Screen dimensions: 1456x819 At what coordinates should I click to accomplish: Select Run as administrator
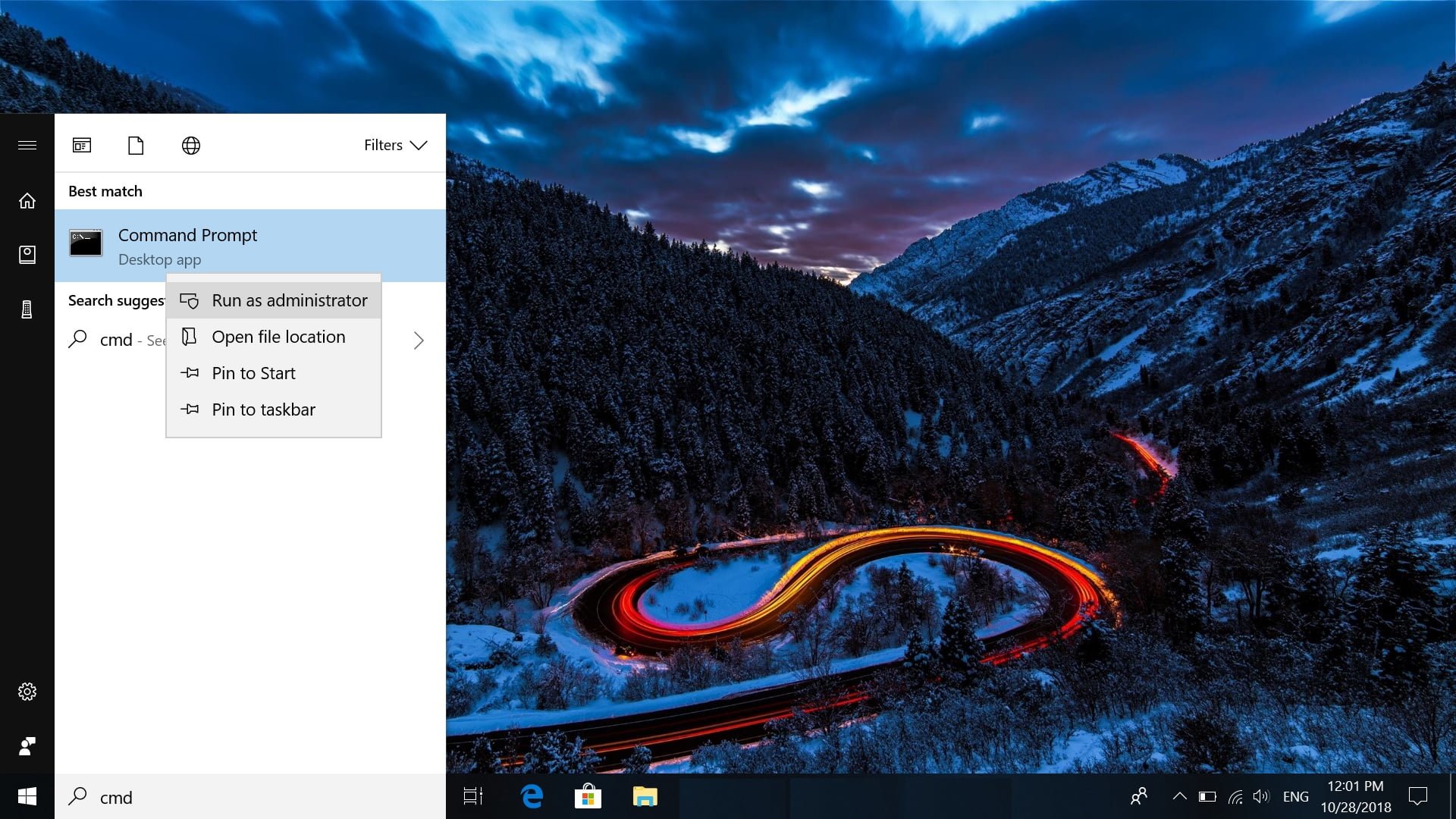click(289, 300)
